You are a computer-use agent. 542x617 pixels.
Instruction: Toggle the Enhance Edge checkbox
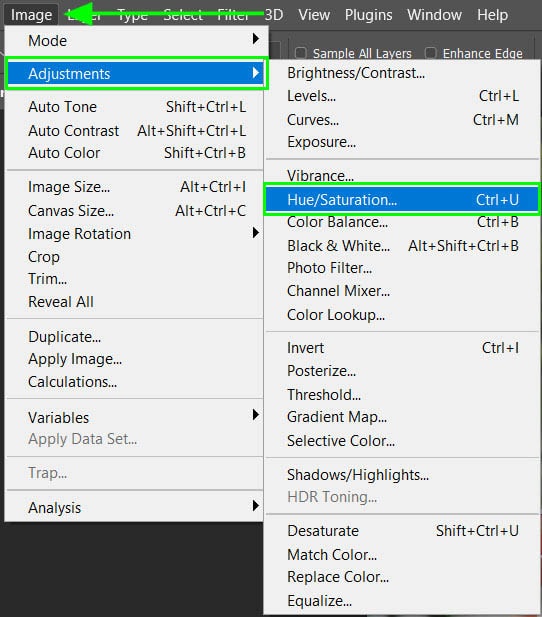431,53
